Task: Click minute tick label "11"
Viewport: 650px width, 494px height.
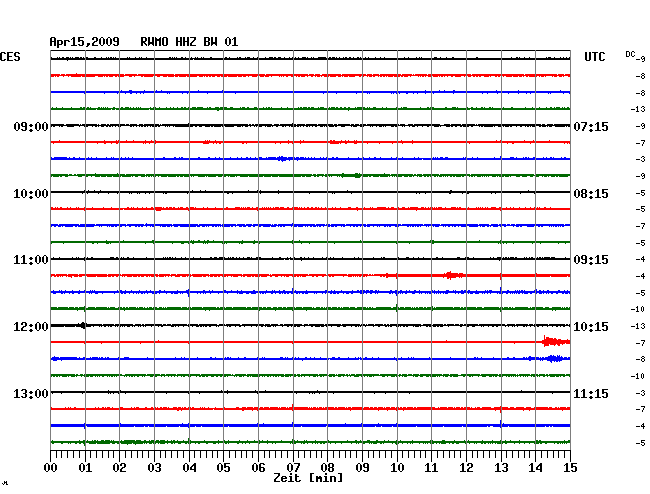Action: (431, 467)
